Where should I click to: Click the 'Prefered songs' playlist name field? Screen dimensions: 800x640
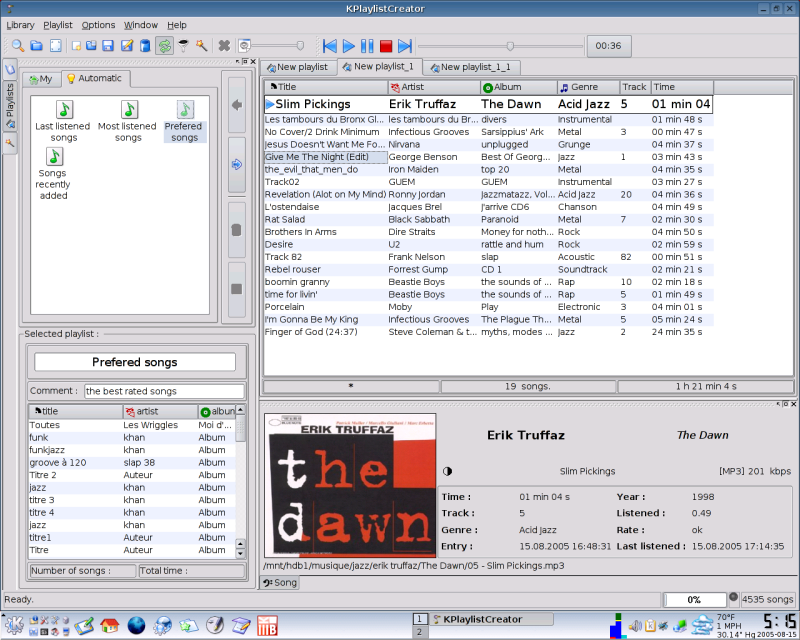(x=135, y=362)
